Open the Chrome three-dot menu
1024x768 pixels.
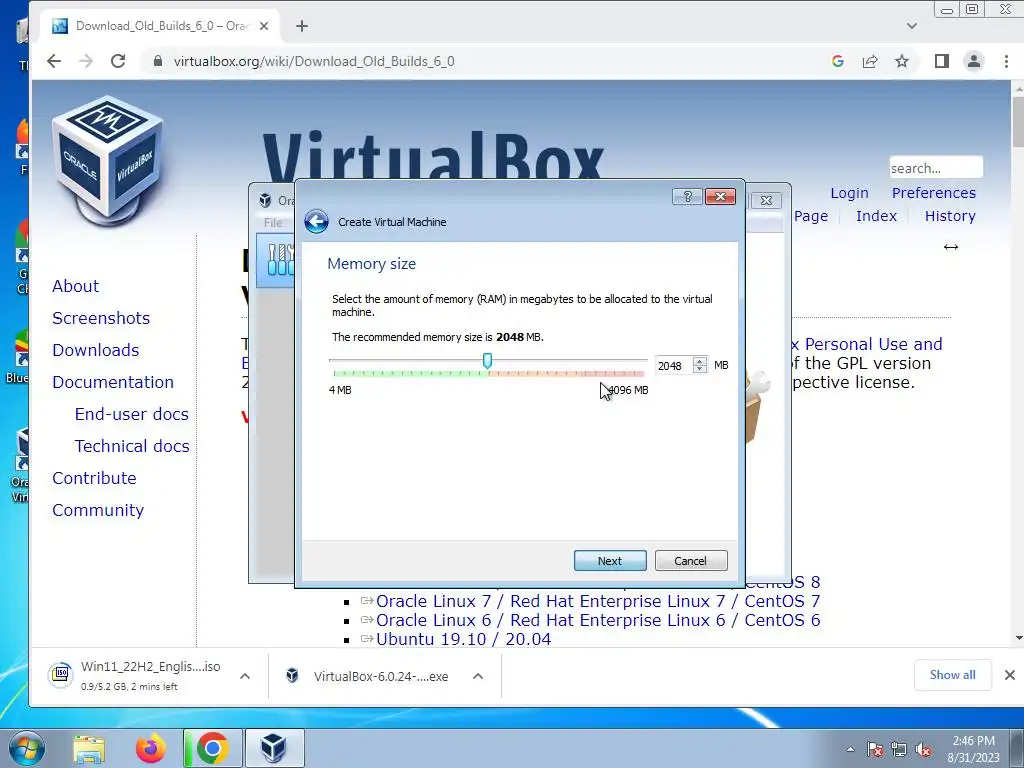pos(1006,61)
